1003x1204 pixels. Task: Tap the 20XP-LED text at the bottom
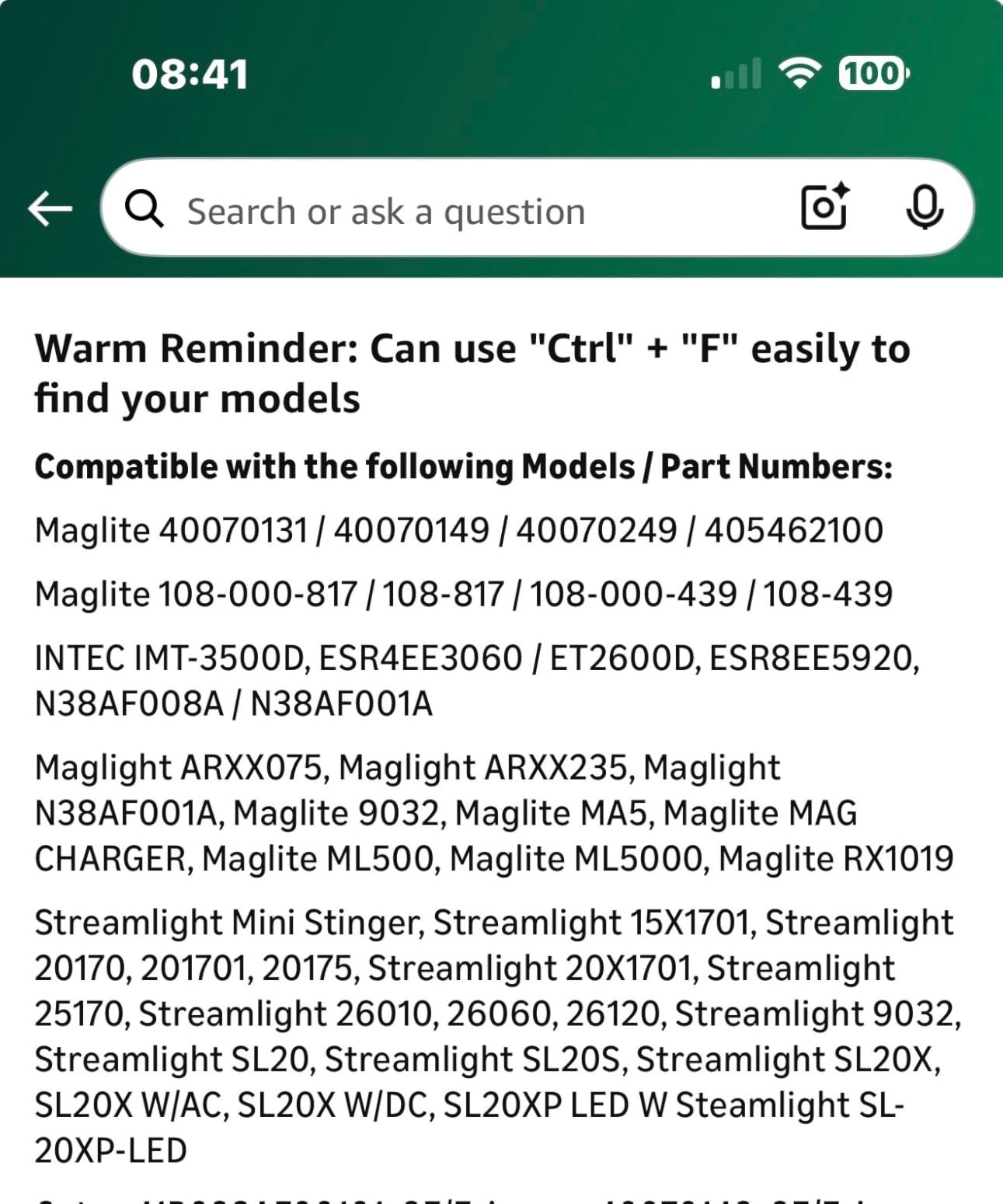pyautogui.click(x=110, y=1150)
